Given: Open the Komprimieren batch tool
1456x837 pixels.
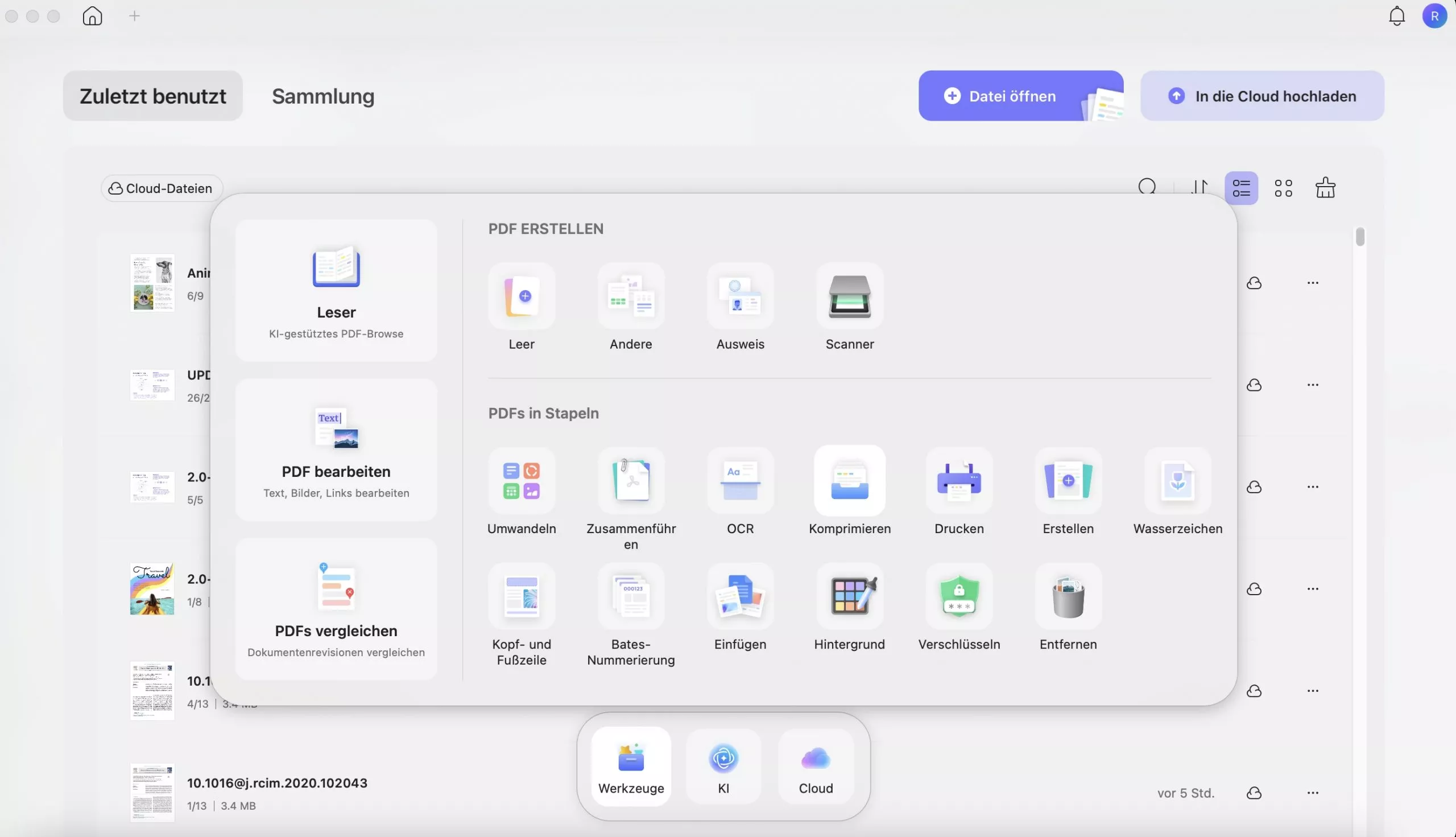Looking at the screenshot, I should 849,481.
